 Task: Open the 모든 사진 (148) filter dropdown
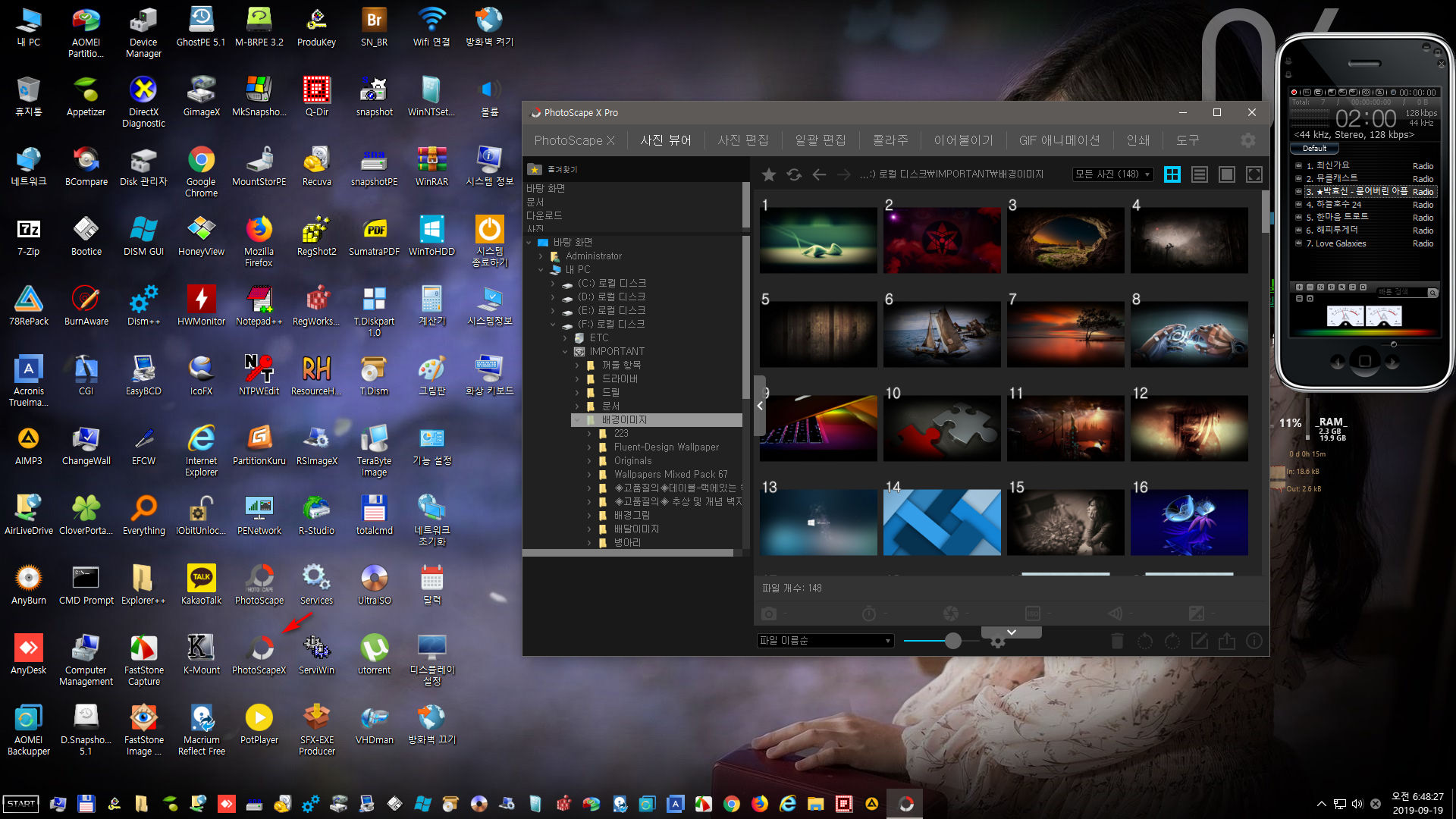(1112, 174)
